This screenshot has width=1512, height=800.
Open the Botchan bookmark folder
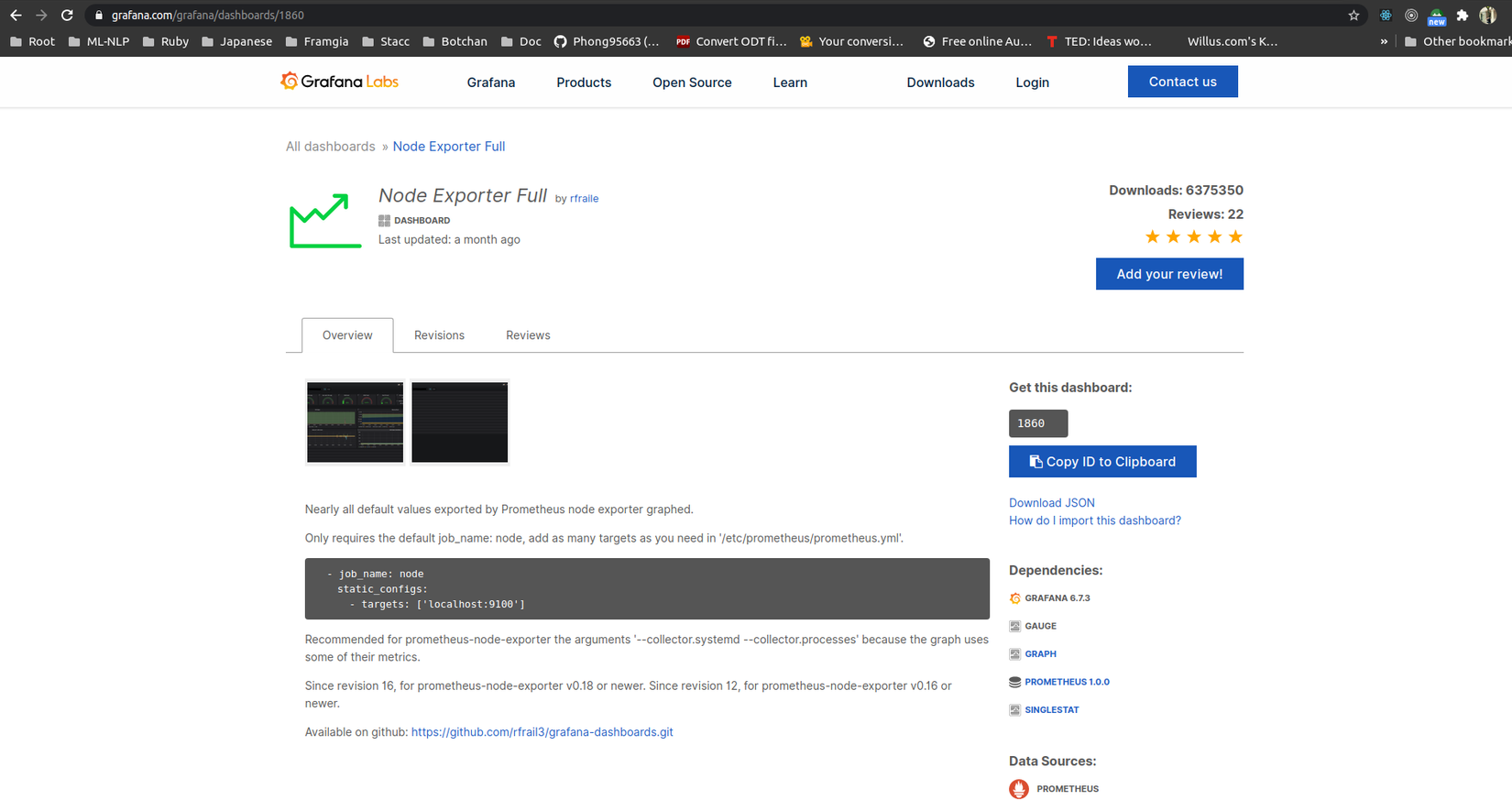pos(455,41)
